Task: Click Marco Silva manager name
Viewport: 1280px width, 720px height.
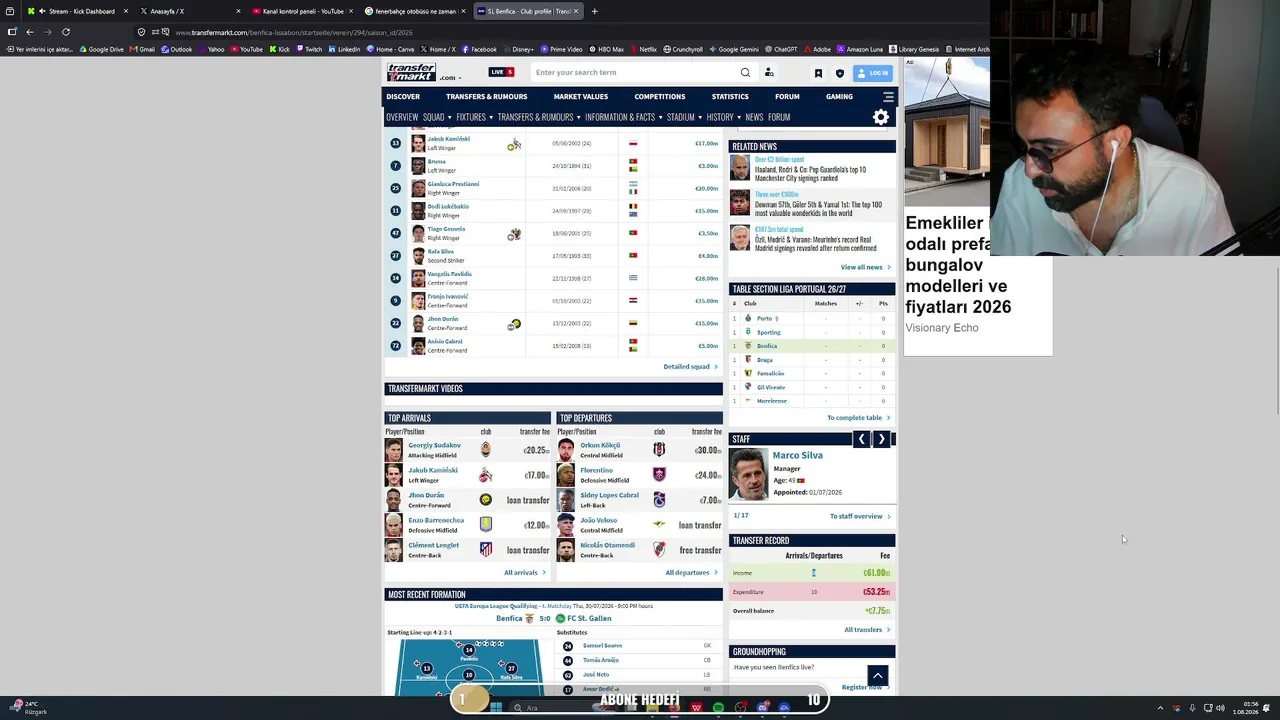Action: (797, 455)
